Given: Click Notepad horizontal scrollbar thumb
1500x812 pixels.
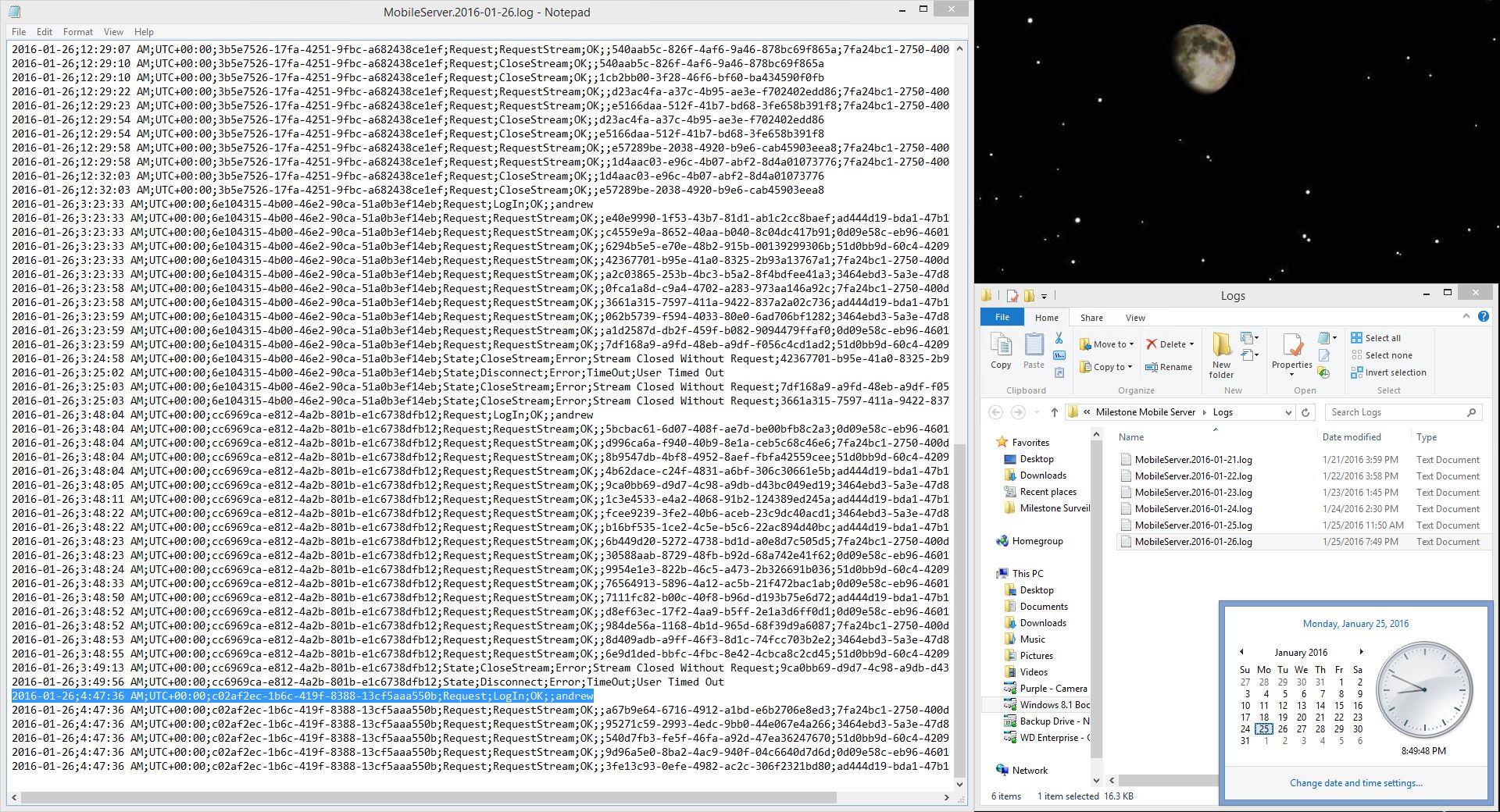Looking at the screenshot, I should click(x=428, y=798).
